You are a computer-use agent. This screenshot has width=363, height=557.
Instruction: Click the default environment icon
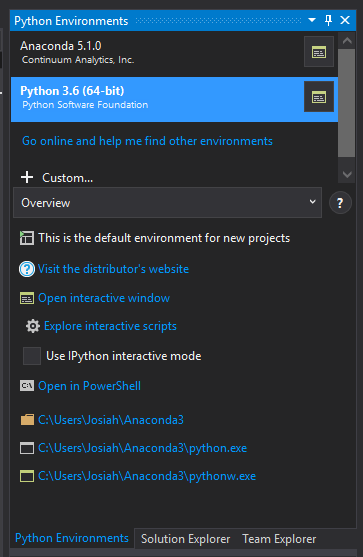27,238
